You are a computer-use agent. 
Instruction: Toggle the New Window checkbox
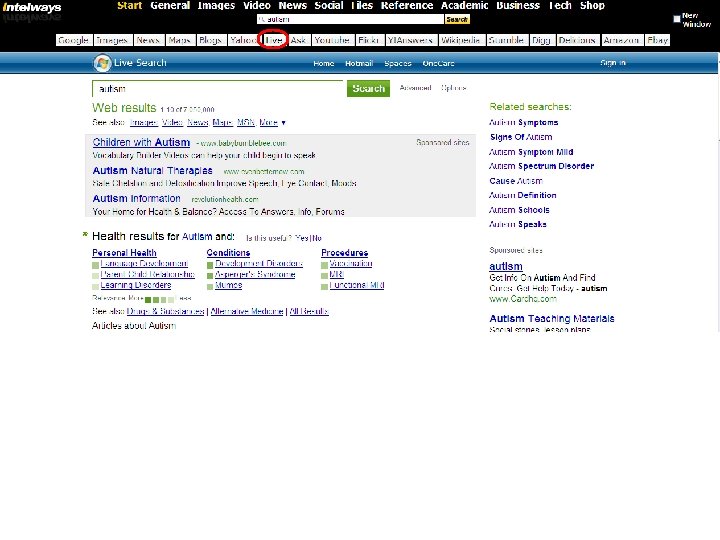coord(676,19)
